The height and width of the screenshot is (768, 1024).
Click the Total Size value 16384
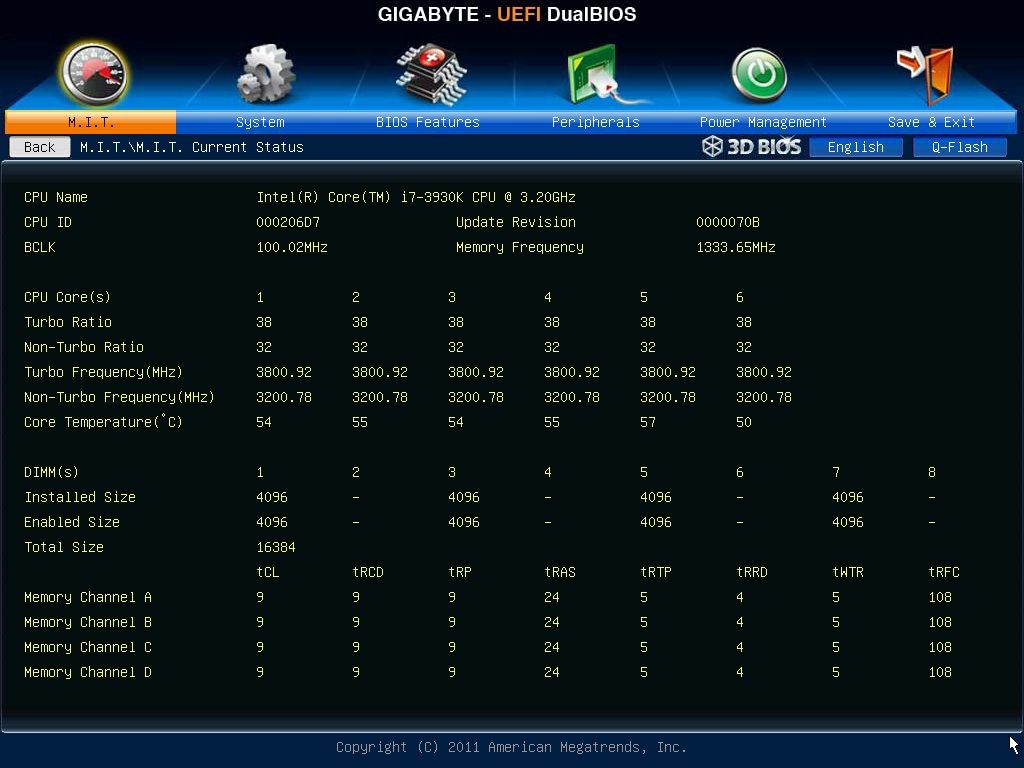(276, 547)
